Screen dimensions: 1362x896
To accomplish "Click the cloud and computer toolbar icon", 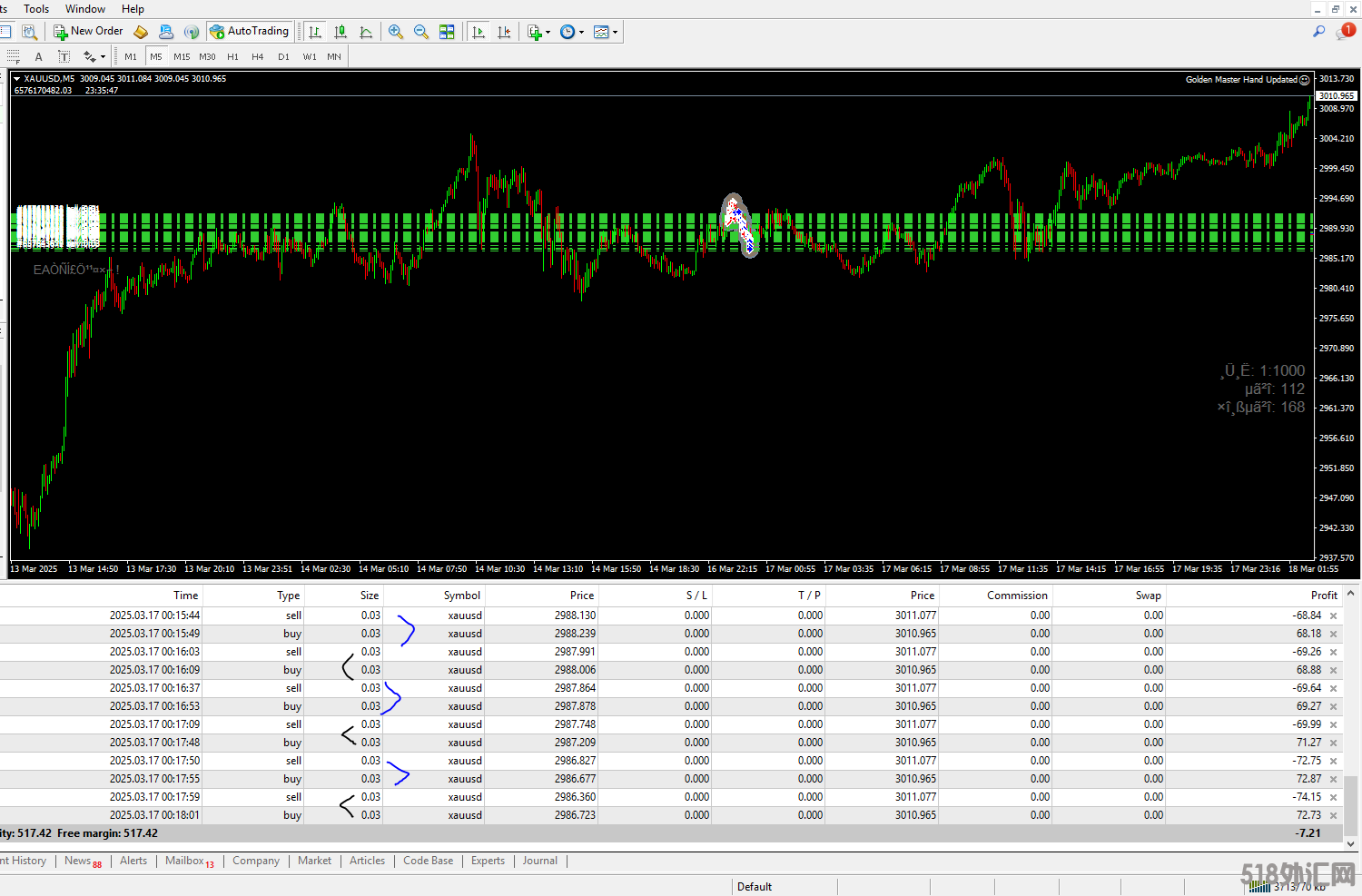I will 166,32.
